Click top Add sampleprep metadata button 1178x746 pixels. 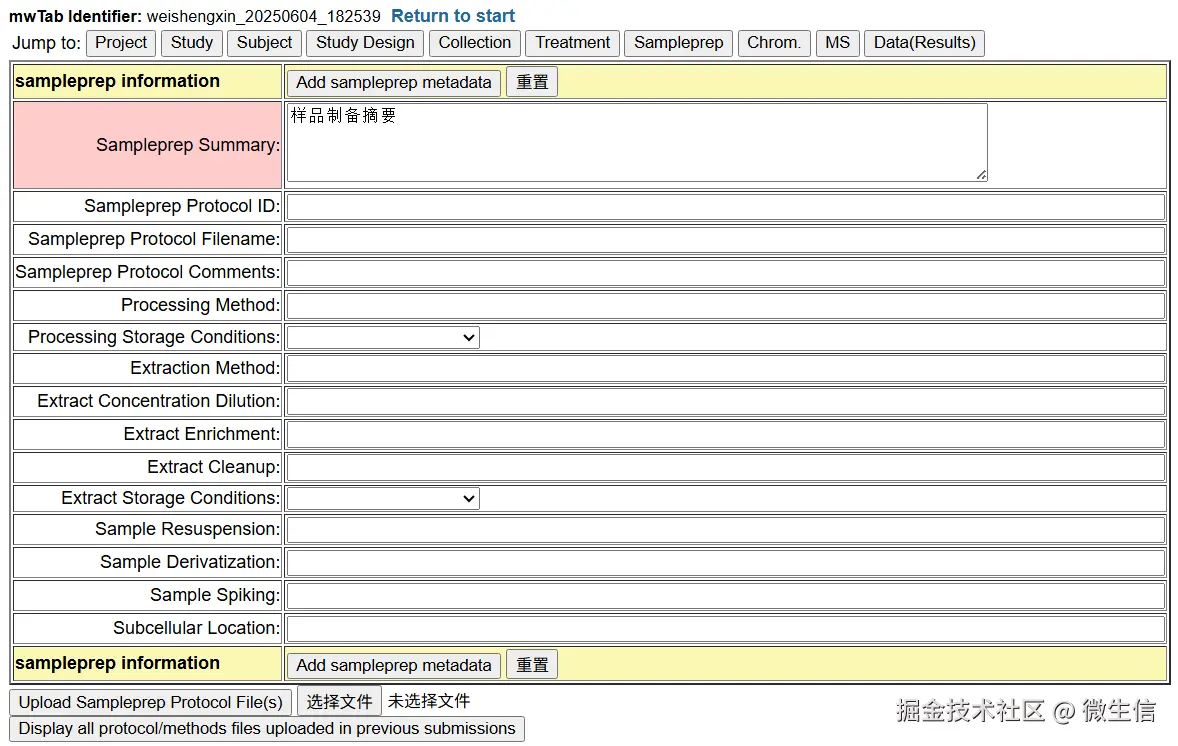coord(394,82)
